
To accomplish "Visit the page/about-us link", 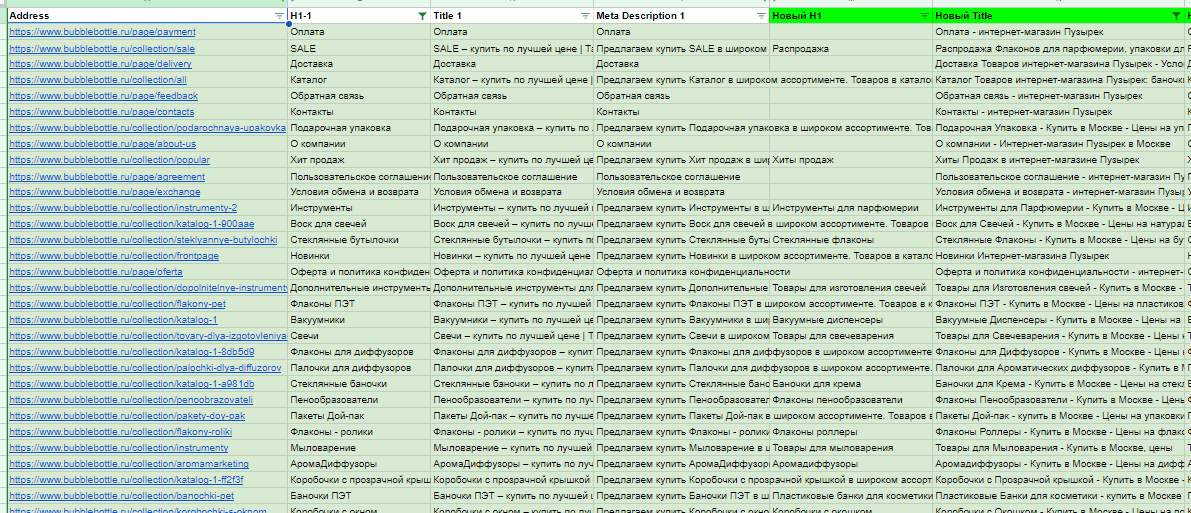I will pyautogui.click(x=102, y=144).
